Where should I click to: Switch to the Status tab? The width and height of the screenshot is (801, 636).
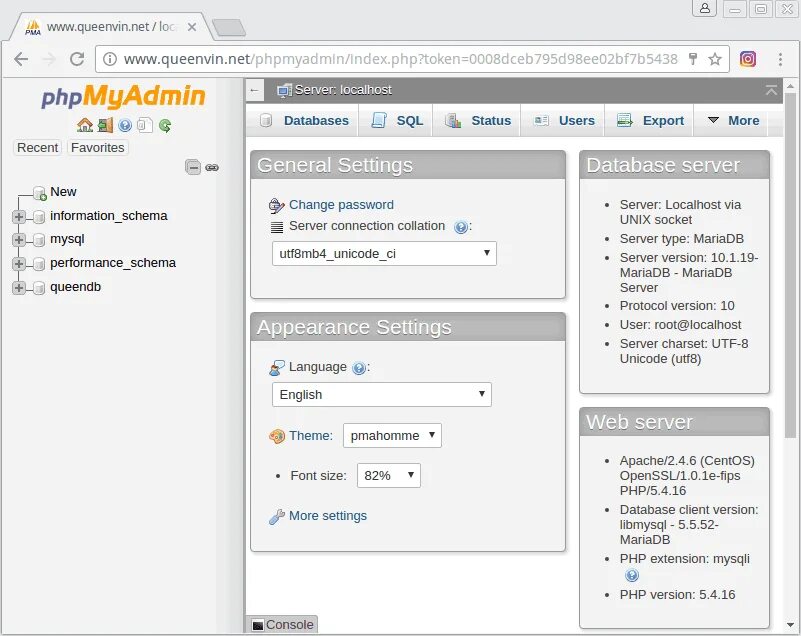pyautogui.click(x=477, y=121)
